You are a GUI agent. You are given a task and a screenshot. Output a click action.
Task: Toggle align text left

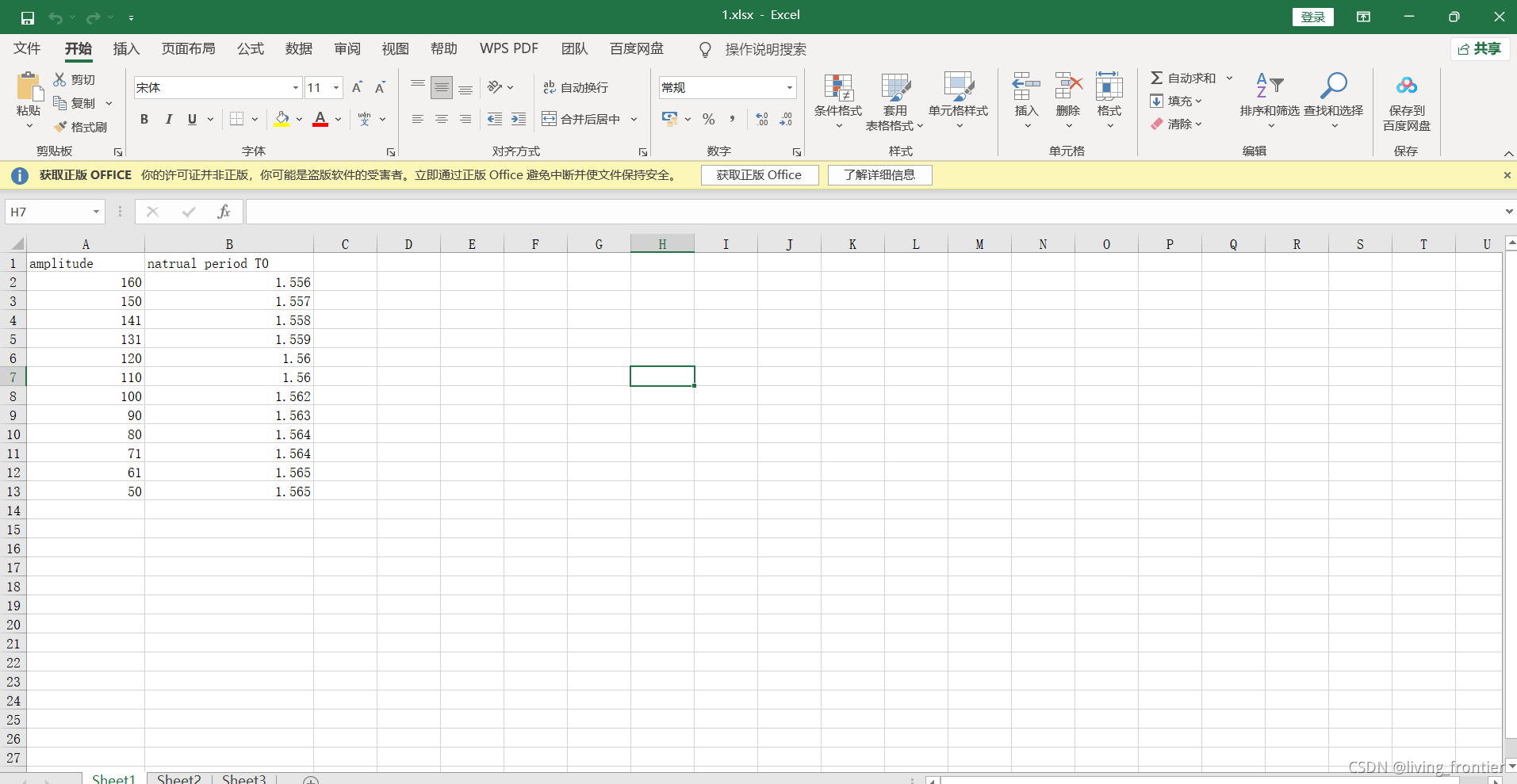pyautogui.click(x=418, y=119)
